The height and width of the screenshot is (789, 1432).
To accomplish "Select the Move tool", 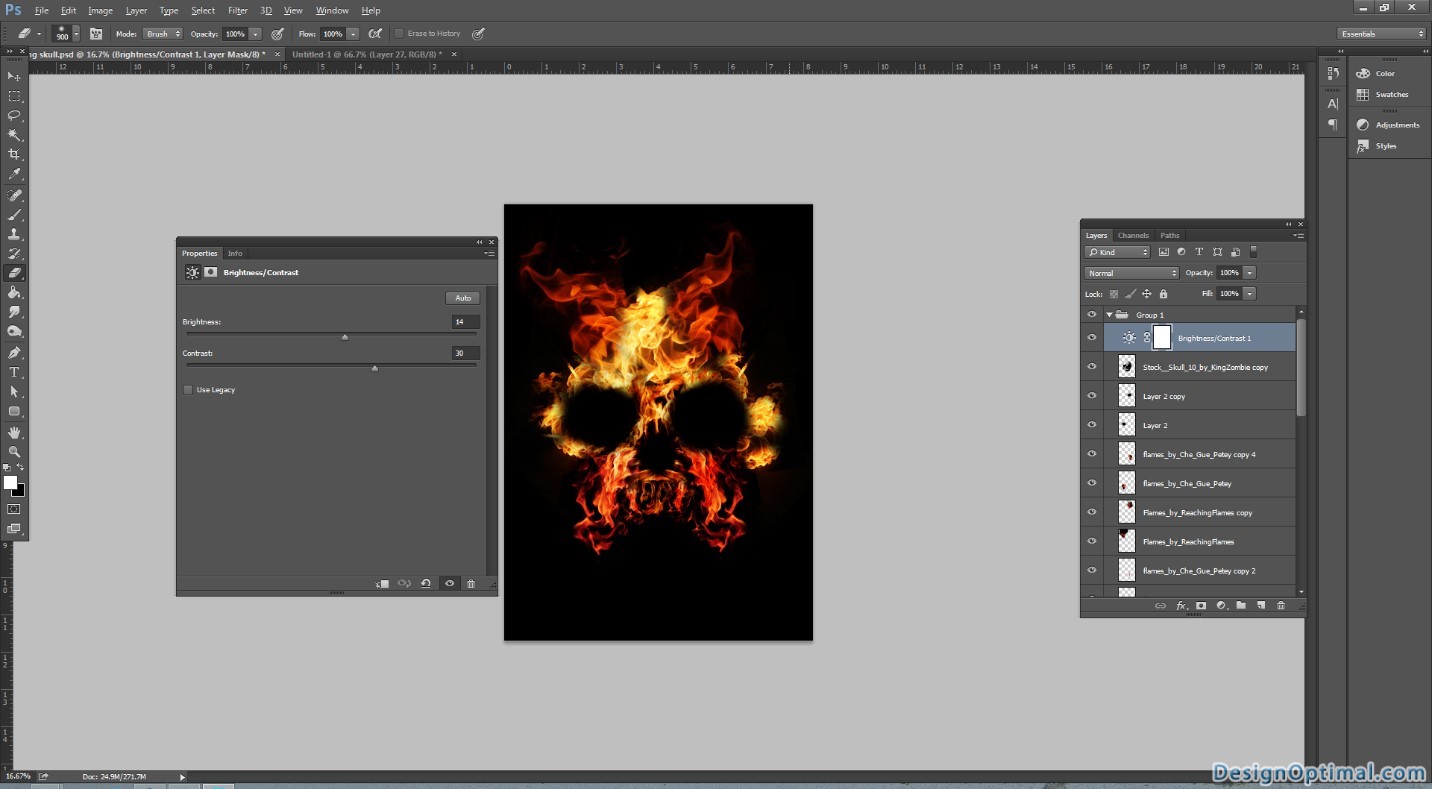I will click(14, 77).
